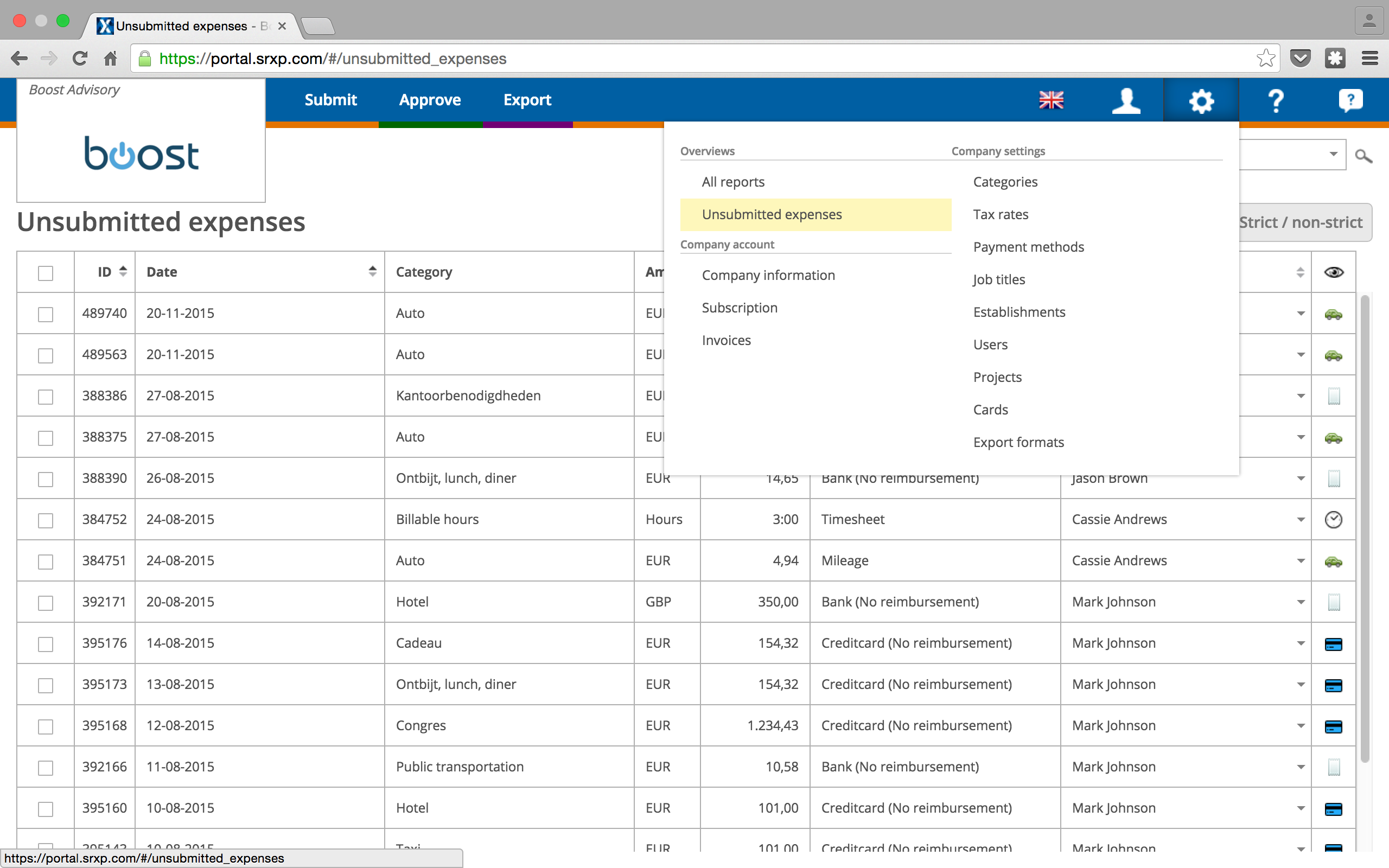Click clock icon for Billable hours row
Screen dimensions: 1389x868
1333,520
